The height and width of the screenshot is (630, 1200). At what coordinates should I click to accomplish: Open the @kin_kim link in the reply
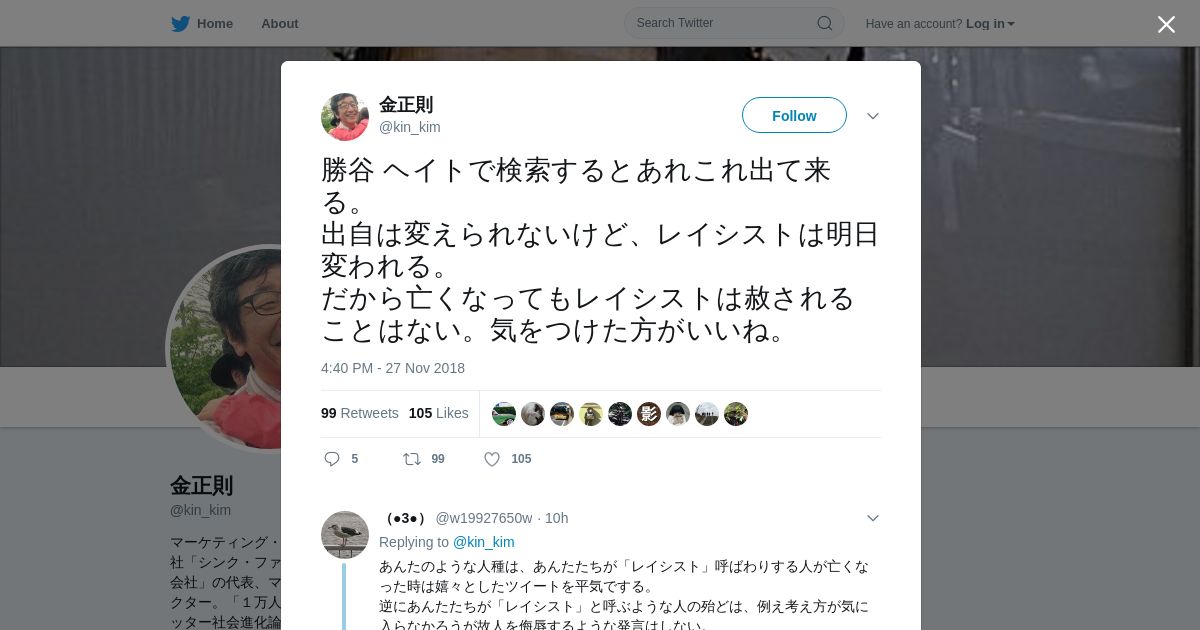click(484, 542)
